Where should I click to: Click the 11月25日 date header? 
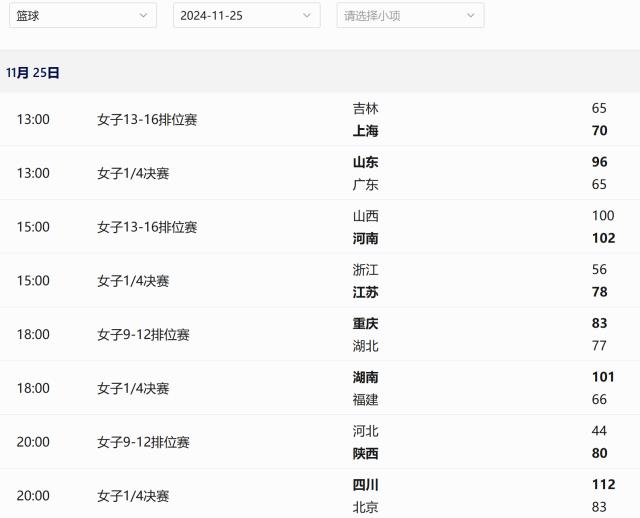(x=33, y=73)
